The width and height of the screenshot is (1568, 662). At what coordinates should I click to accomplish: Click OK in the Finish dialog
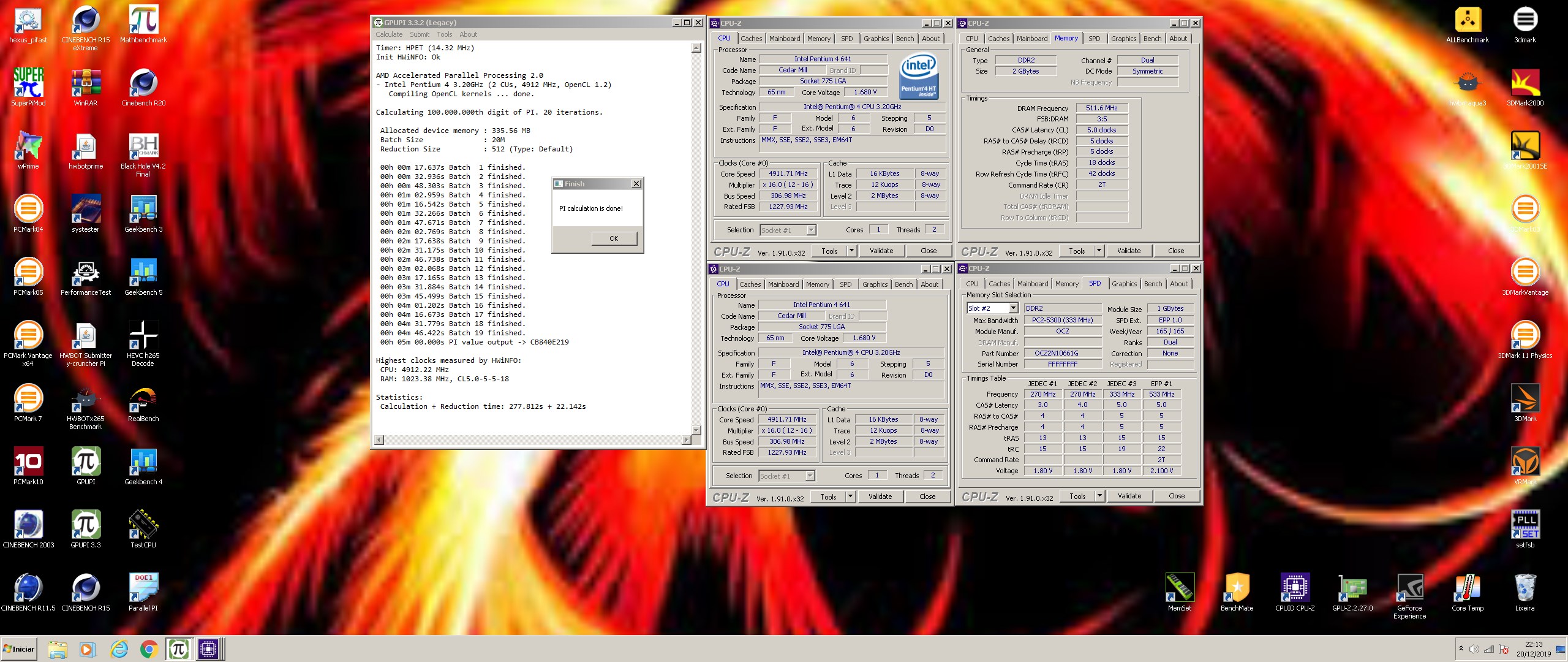[614, 238]
